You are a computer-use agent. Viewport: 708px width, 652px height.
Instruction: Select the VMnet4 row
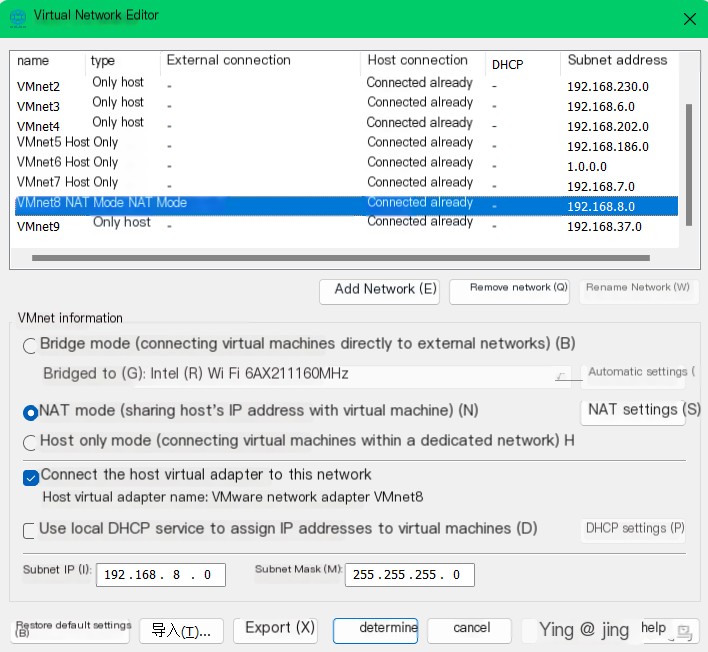(346, 125)
